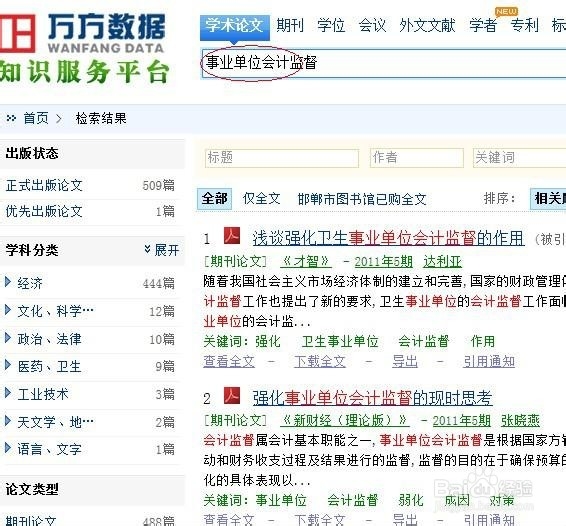Click keyword 成因 in result 2

(457, 500)
